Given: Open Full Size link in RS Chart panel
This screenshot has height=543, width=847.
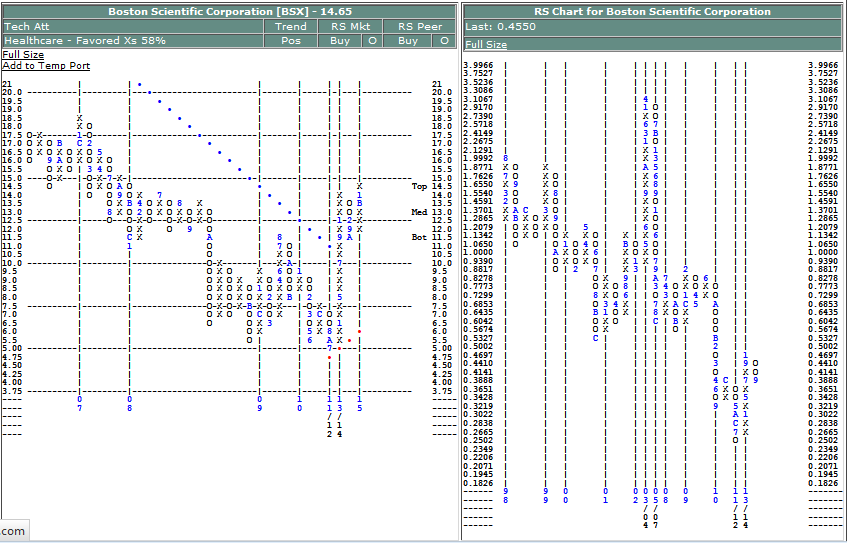Looking at the screenshot, I should tap(486, 44).
